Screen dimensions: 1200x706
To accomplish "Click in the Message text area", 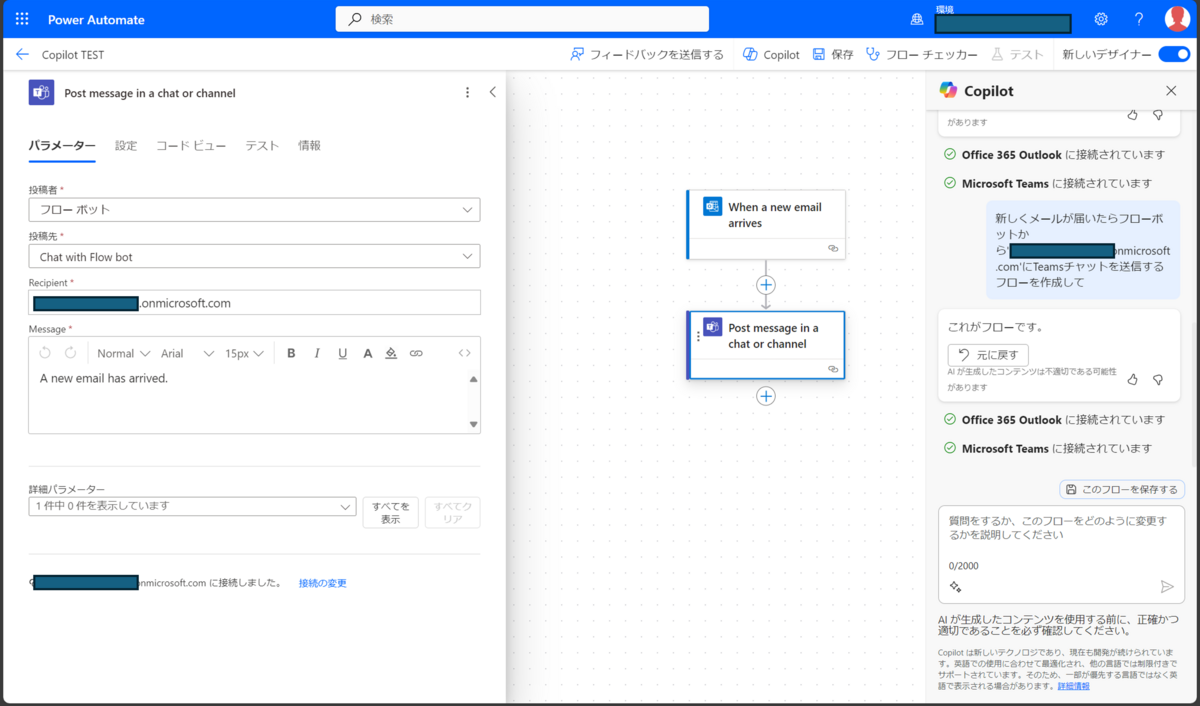I will (247, 401).
